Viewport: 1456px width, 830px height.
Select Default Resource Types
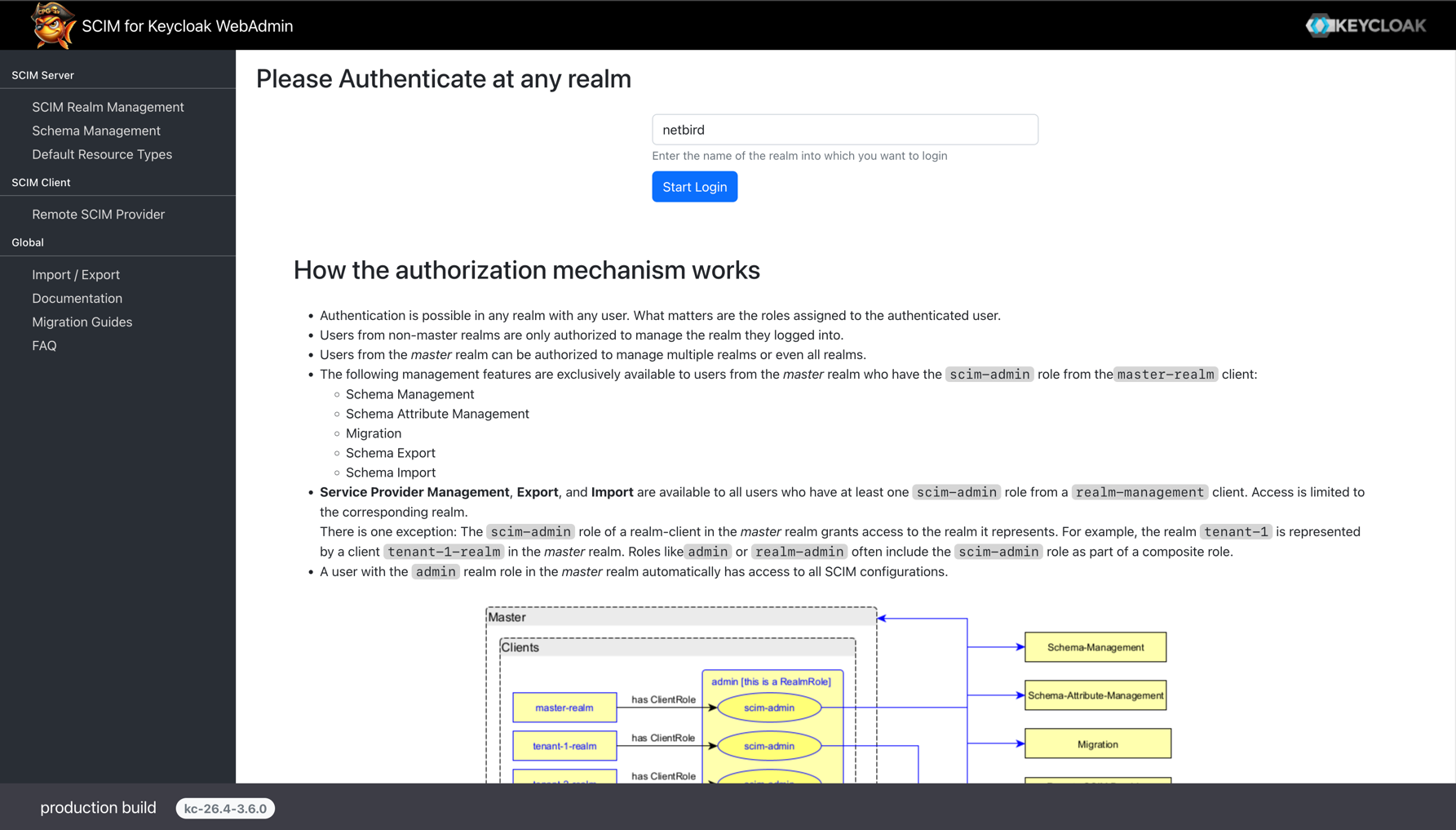tap(102, 154)
